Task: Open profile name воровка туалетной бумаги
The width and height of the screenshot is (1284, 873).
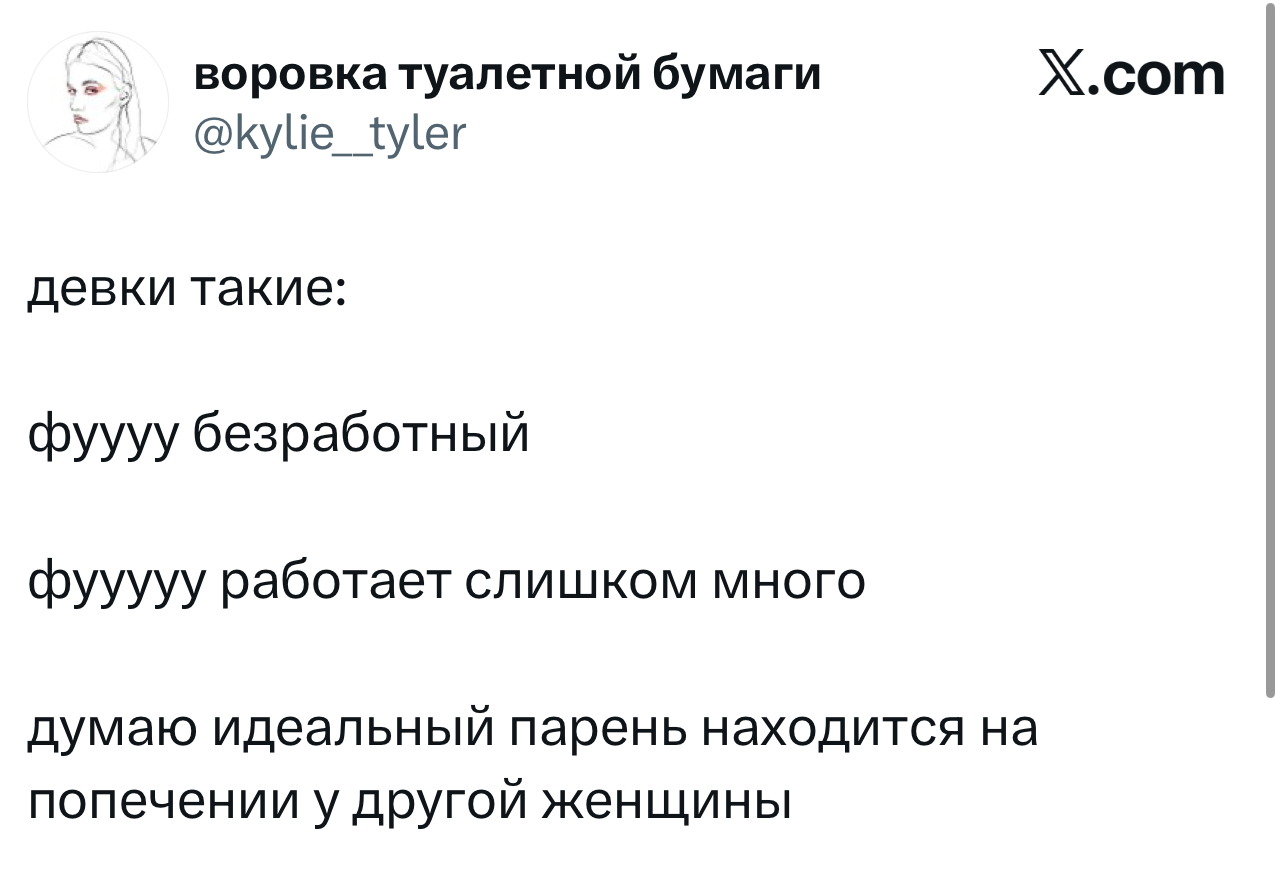Action: 507,74
